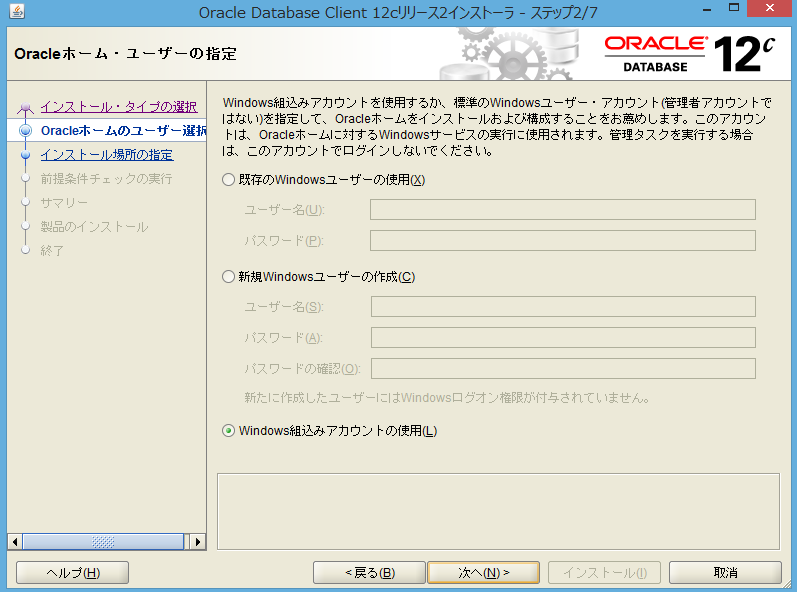Proceed with the 次へ(N) button
This screenshot has width=797, height=592.
[483, 573]
